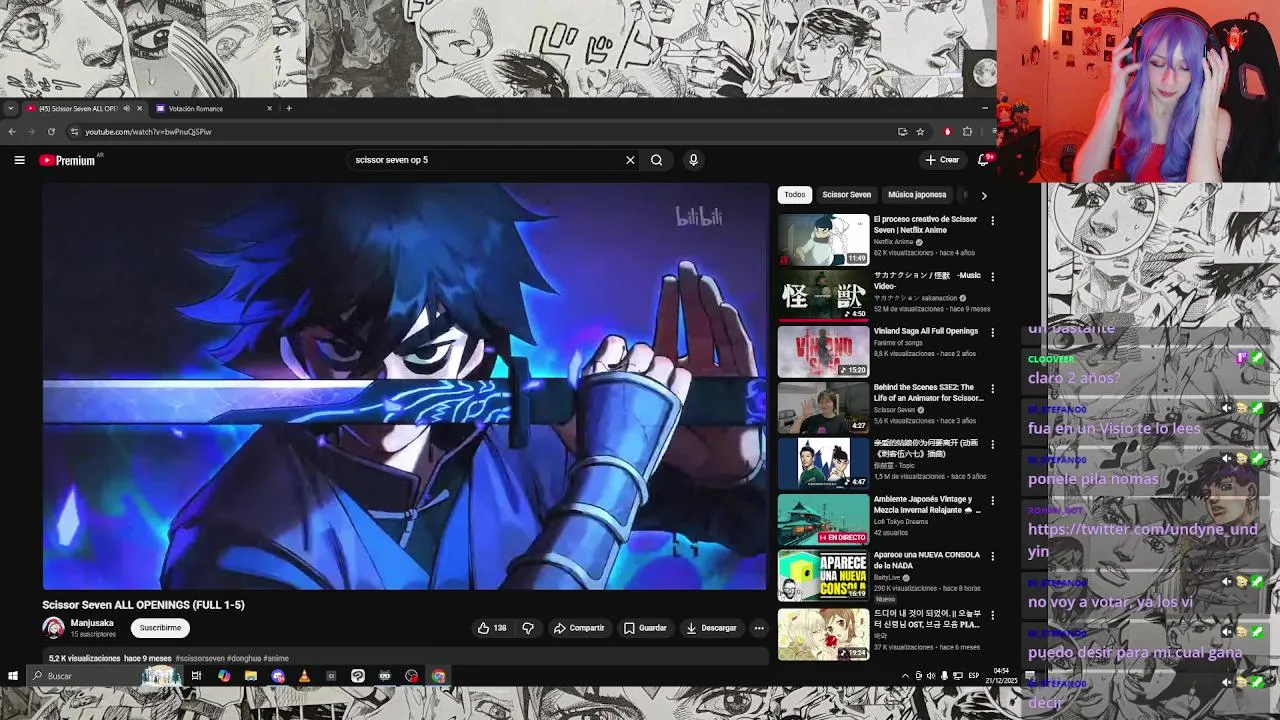Click the video player area
The image size is (1280, 720).
tap(404, 386)
